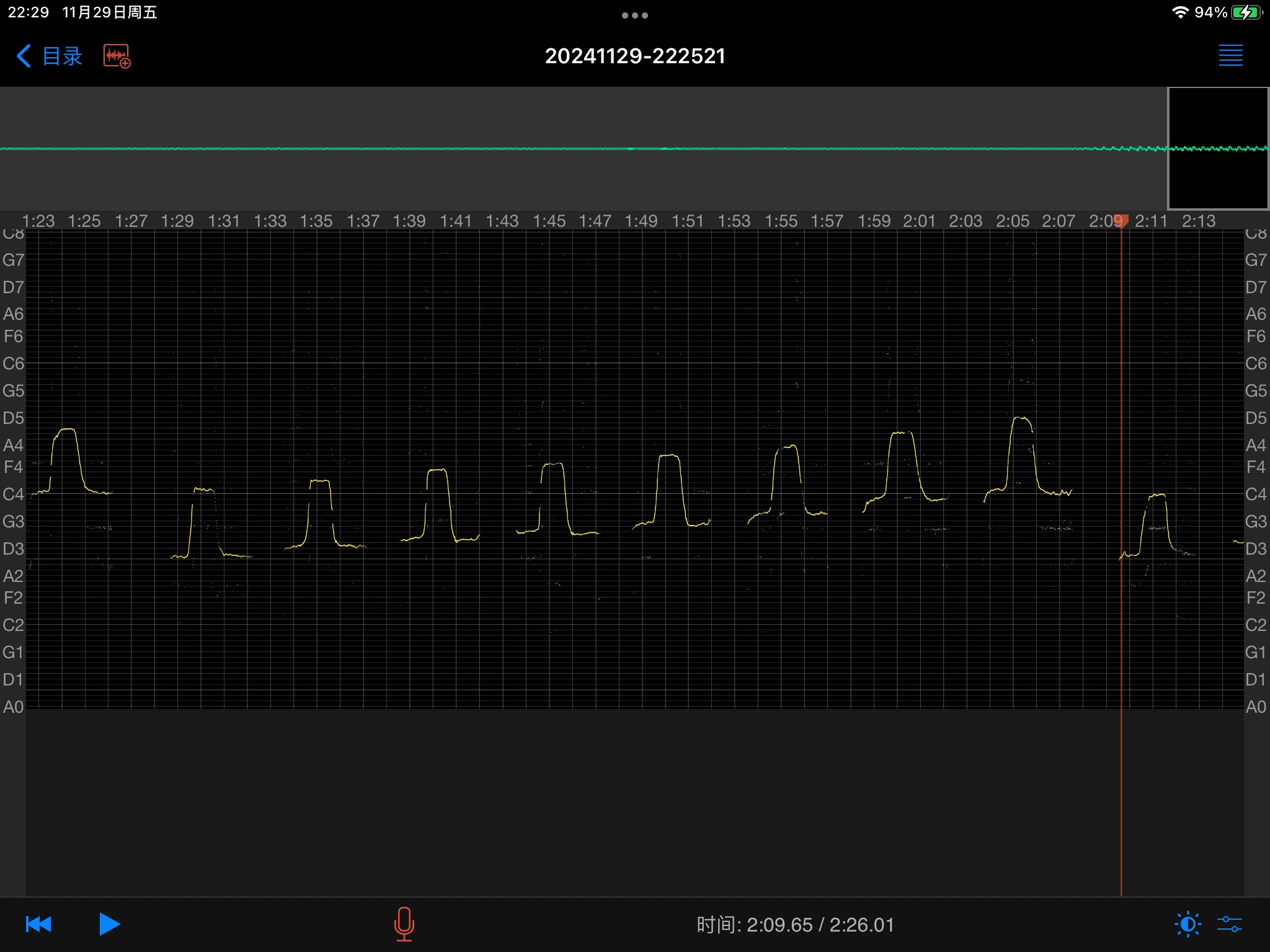
Task: Click the 1:49 time ruler label
Action: 641,221
